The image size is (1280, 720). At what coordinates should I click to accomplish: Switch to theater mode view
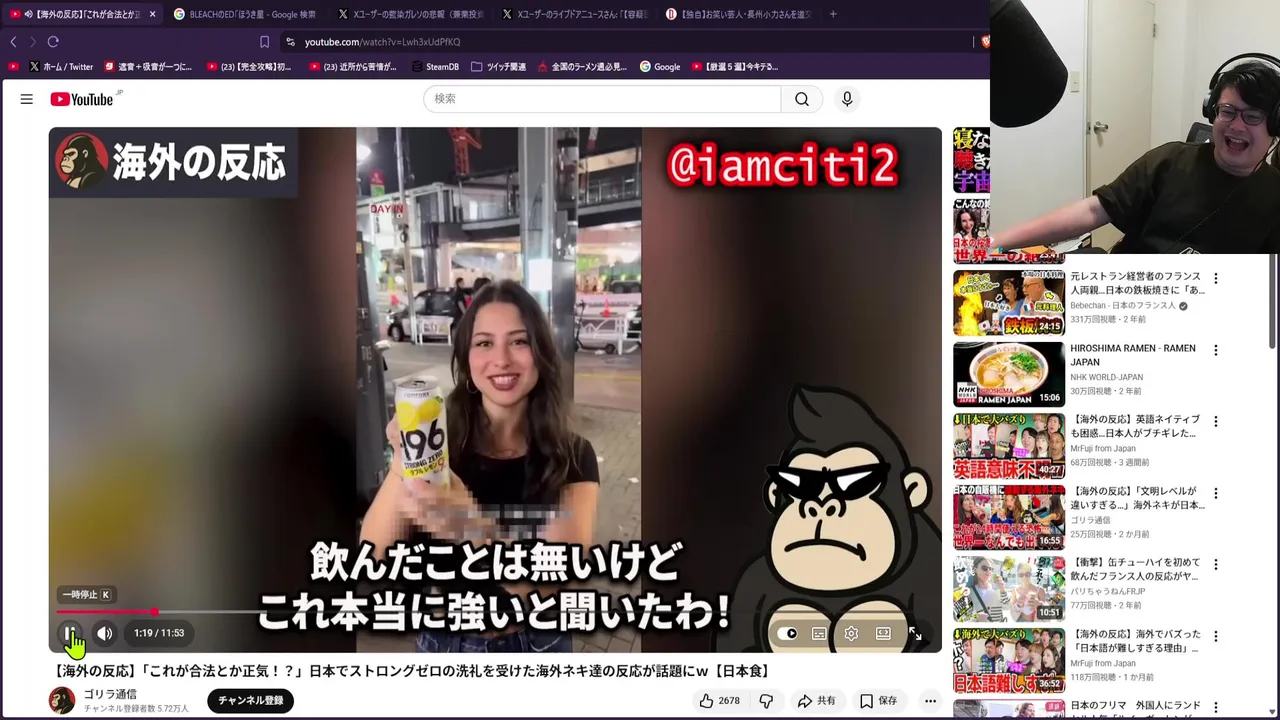tap(883, 633)
